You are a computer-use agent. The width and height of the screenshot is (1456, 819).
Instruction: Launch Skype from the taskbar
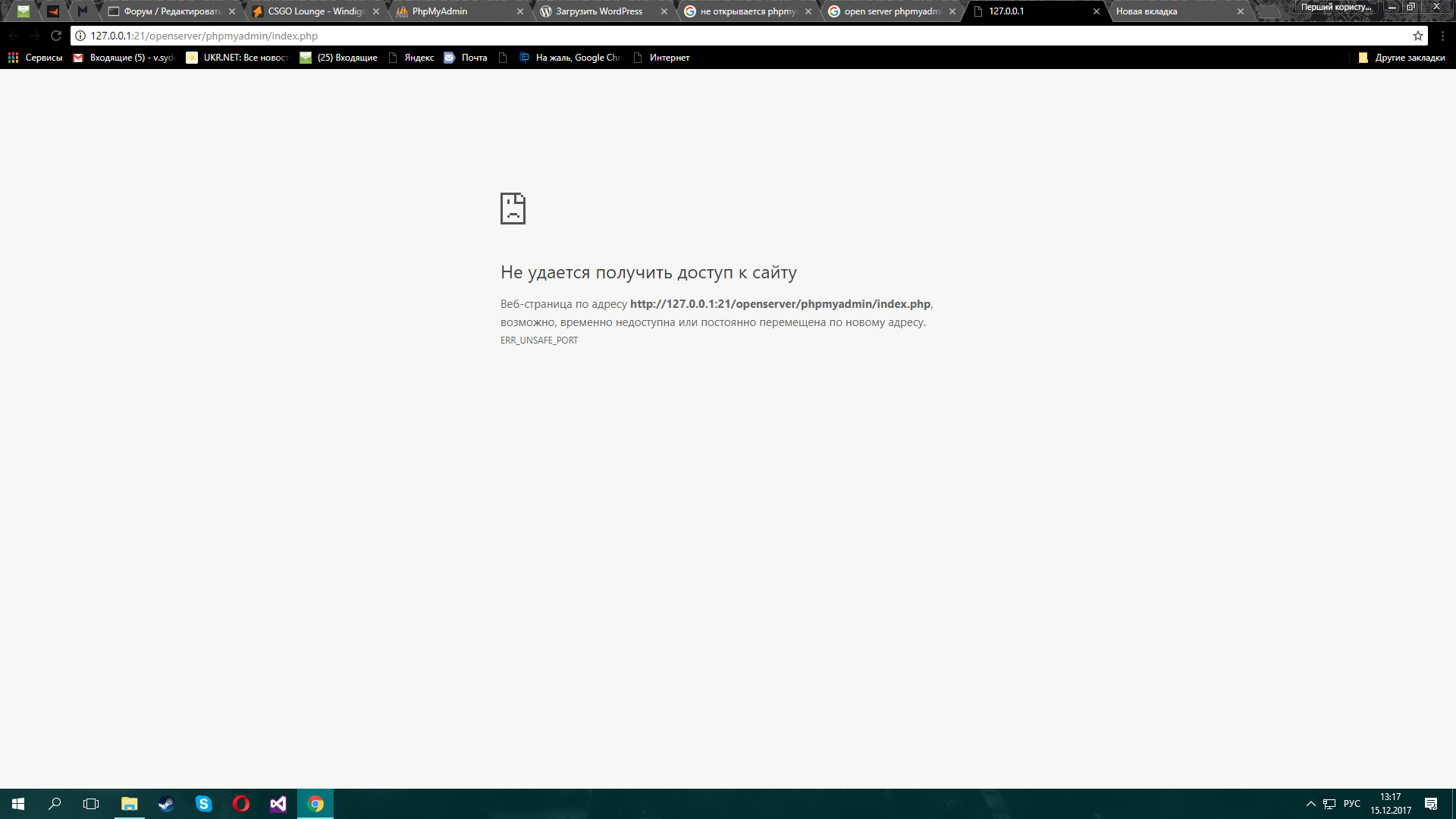pos(203,804)
